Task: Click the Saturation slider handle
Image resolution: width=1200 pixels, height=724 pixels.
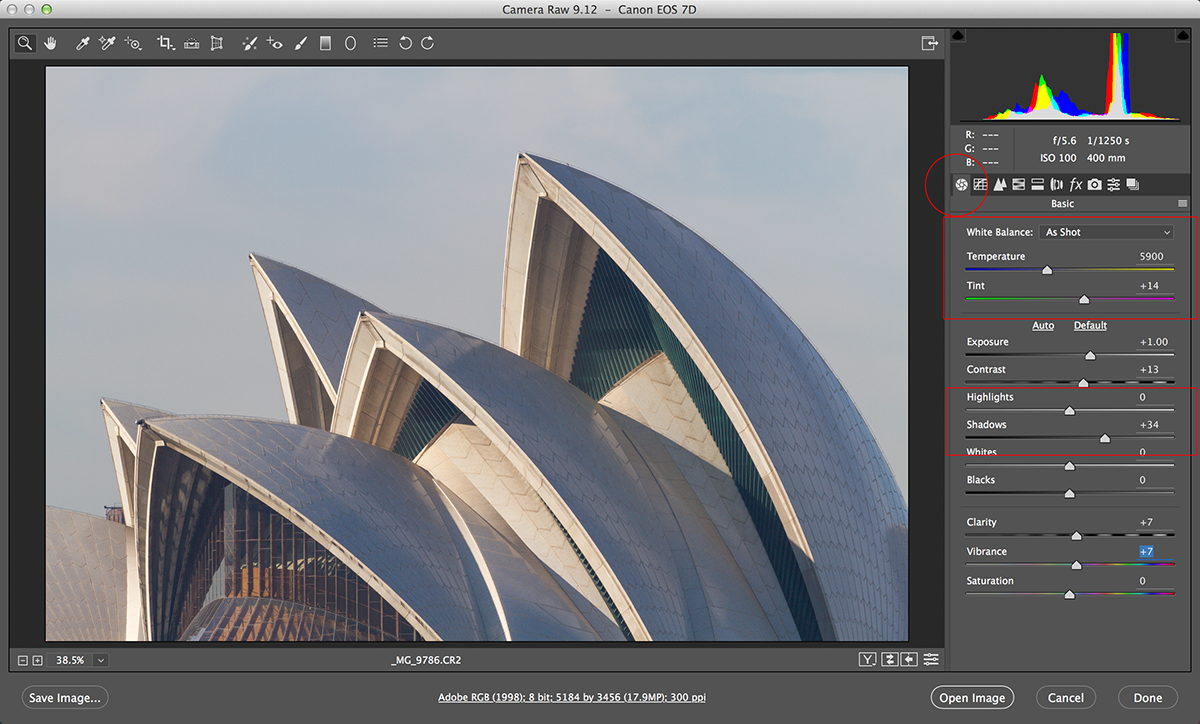Action: click(1069, 594)
